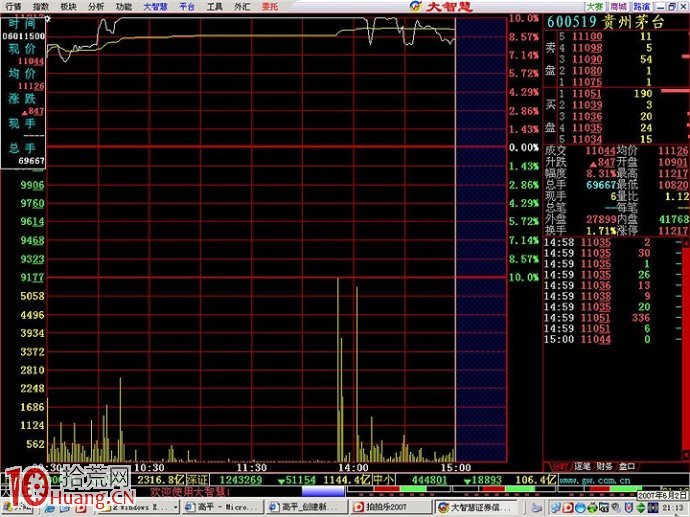The height and width of the screenshot is (517, 690).
Task: Switch to the 财务 tab
Action: [x=605, y=466]
